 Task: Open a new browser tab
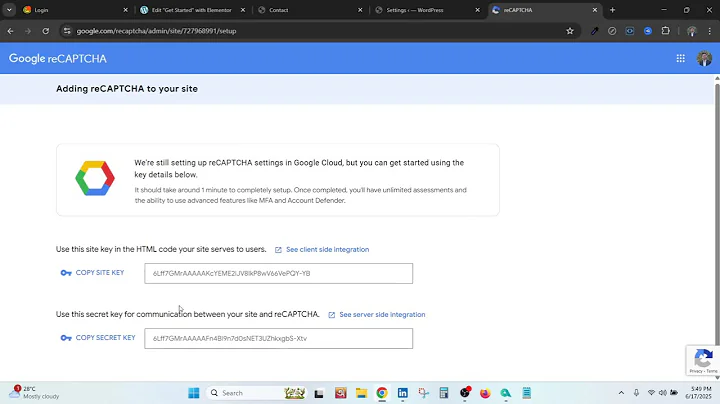(x=613, y=10)
